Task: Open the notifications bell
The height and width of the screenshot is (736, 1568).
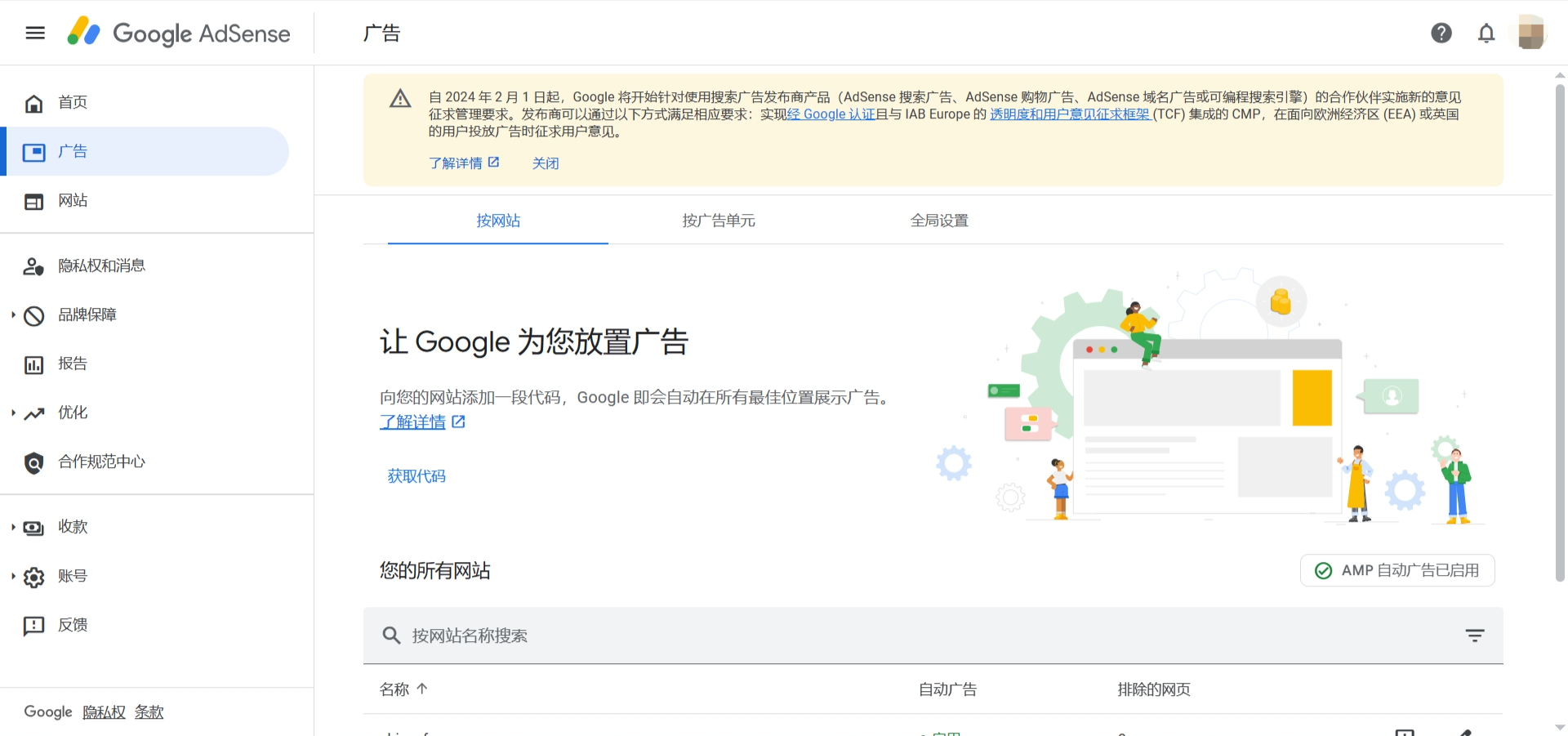Action: tap(1486, 33)
